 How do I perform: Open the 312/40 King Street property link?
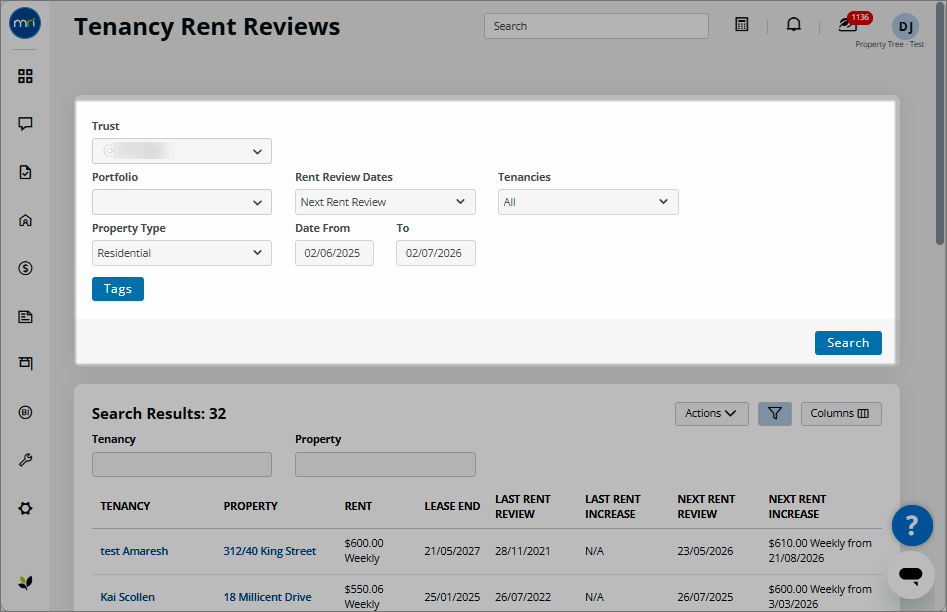tap(269, 551)
